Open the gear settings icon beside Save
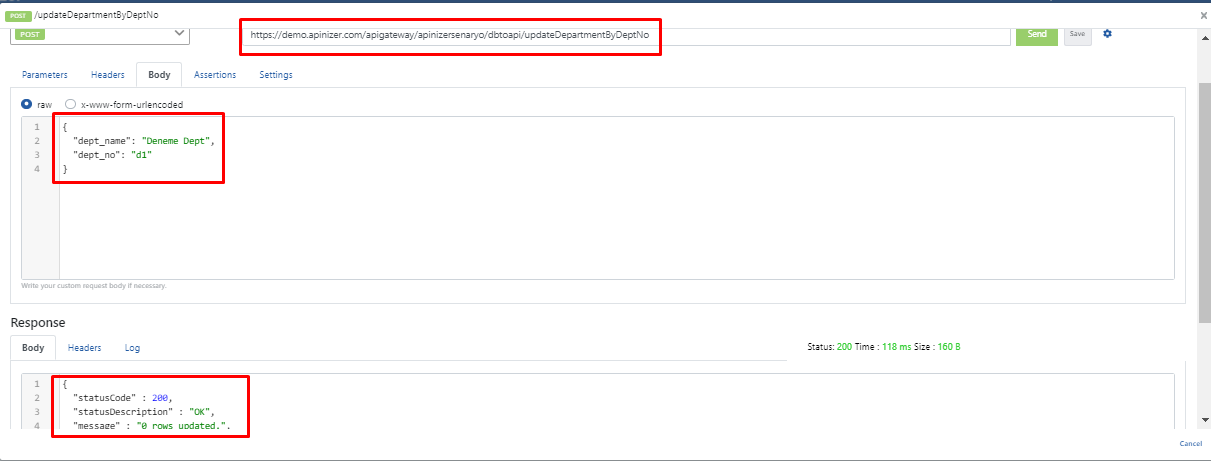The image size is (1211, 461). click(x=1107, y=34)
